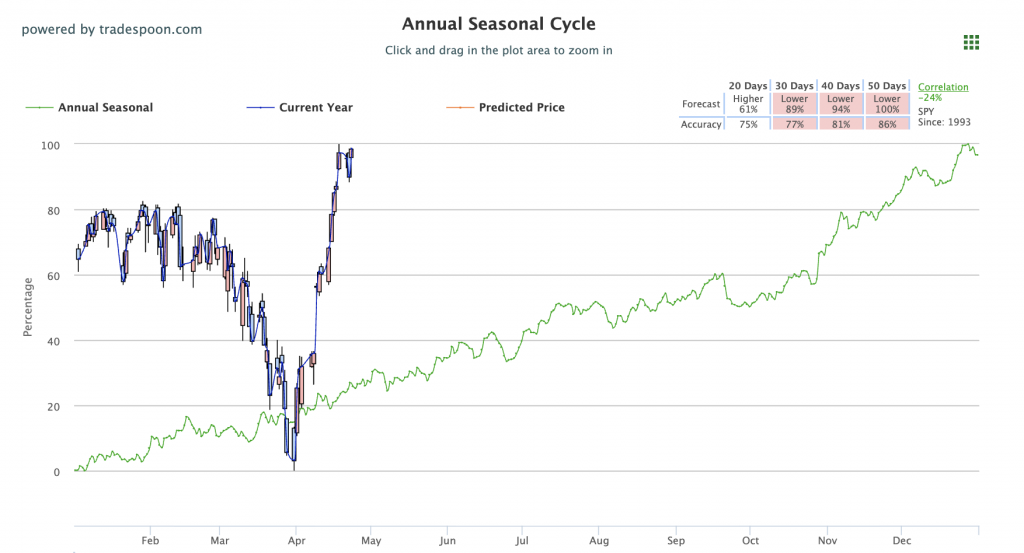Click the Apr label on x-axis

coord(296,540)
